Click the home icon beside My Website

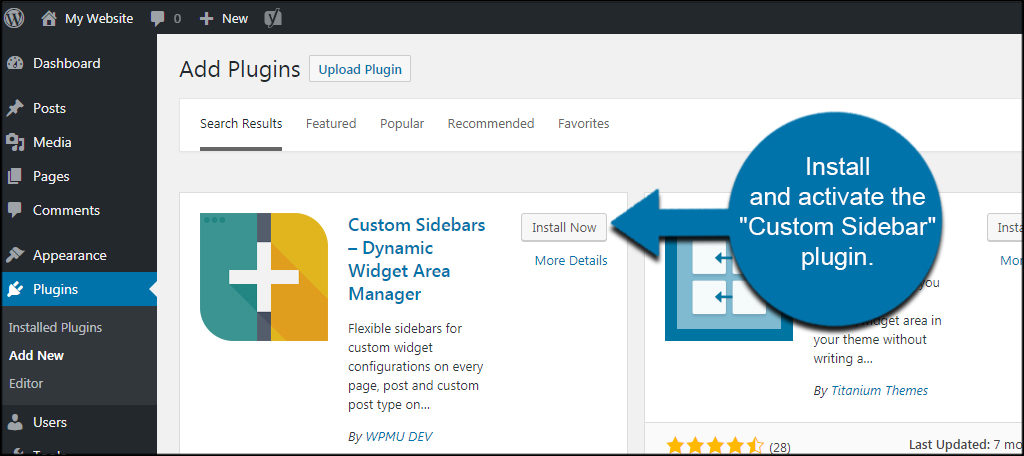49,18
